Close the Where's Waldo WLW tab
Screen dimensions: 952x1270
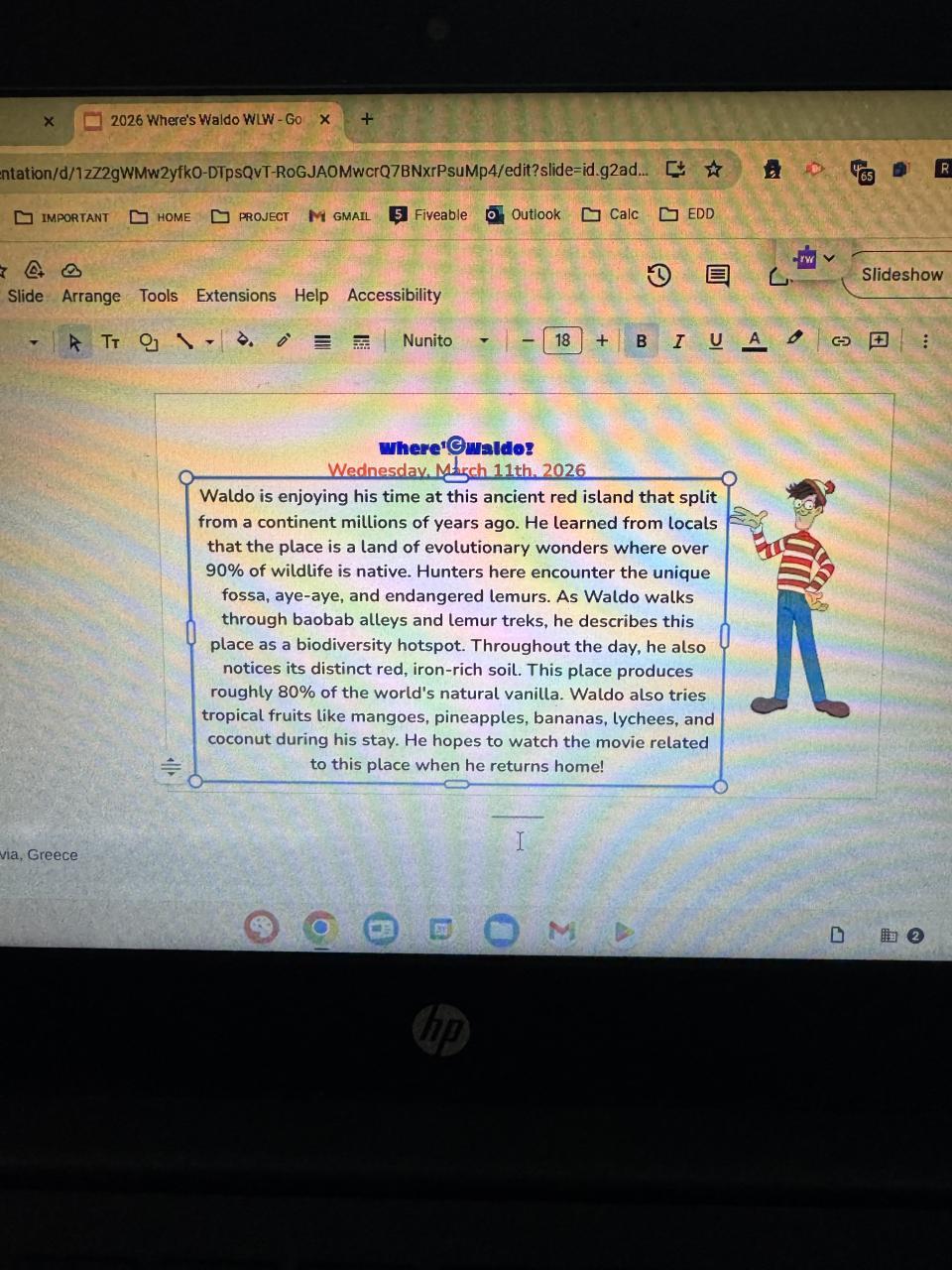pos(324,119)
